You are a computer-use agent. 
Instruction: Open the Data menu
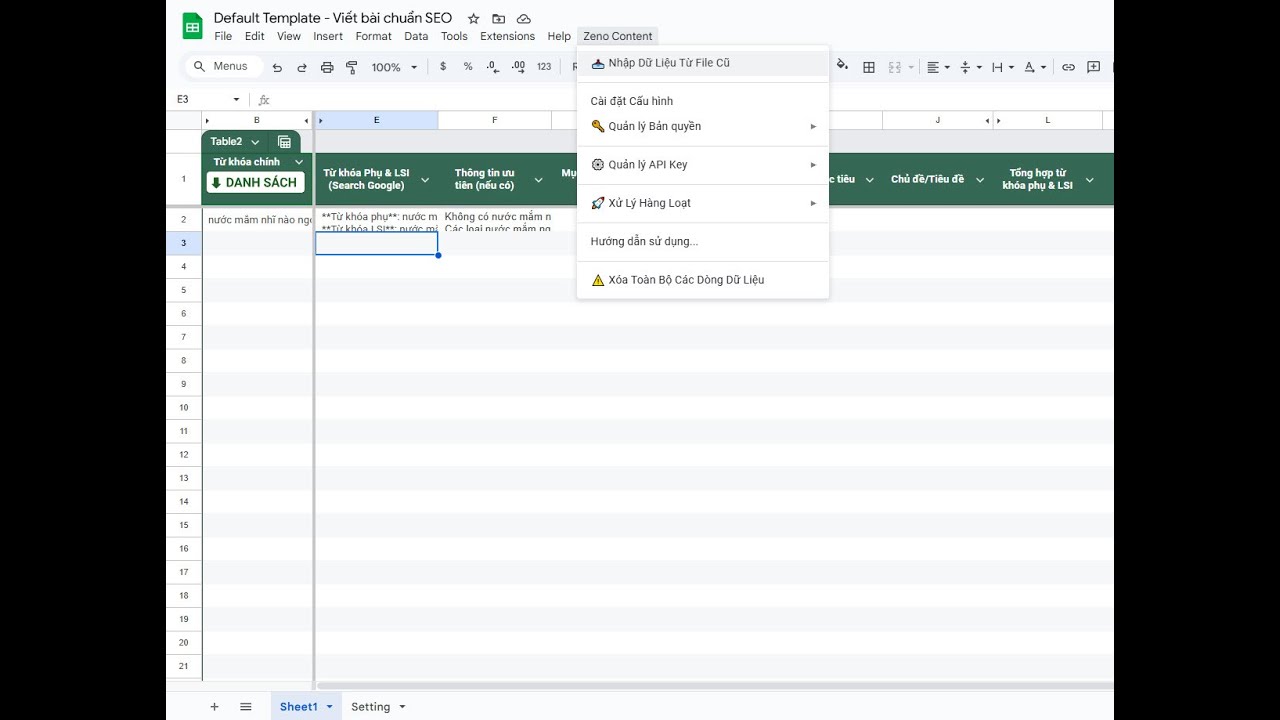point(416,36)
